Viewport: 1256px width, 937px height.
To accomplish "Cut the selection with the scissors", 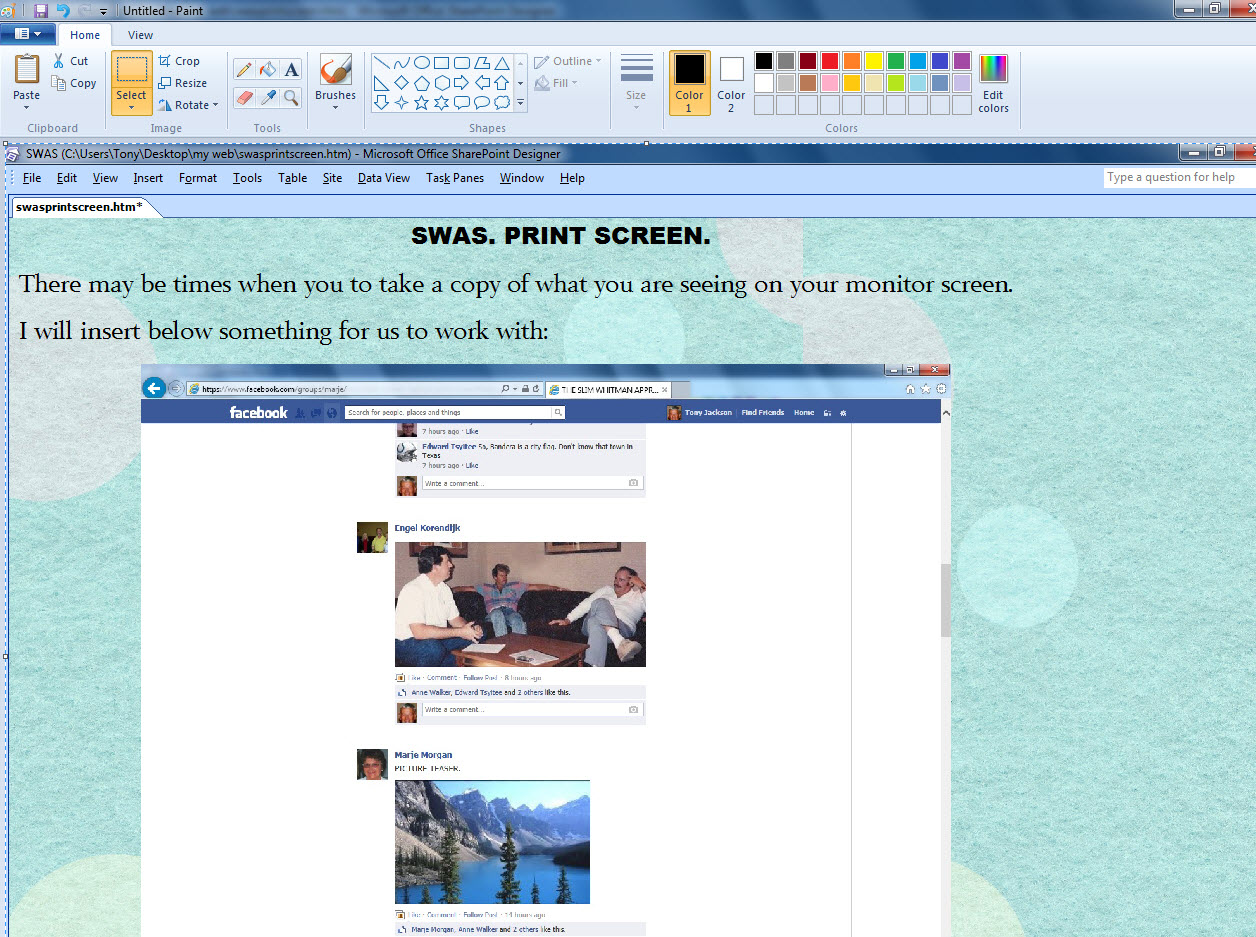I will tap(71, 61).
